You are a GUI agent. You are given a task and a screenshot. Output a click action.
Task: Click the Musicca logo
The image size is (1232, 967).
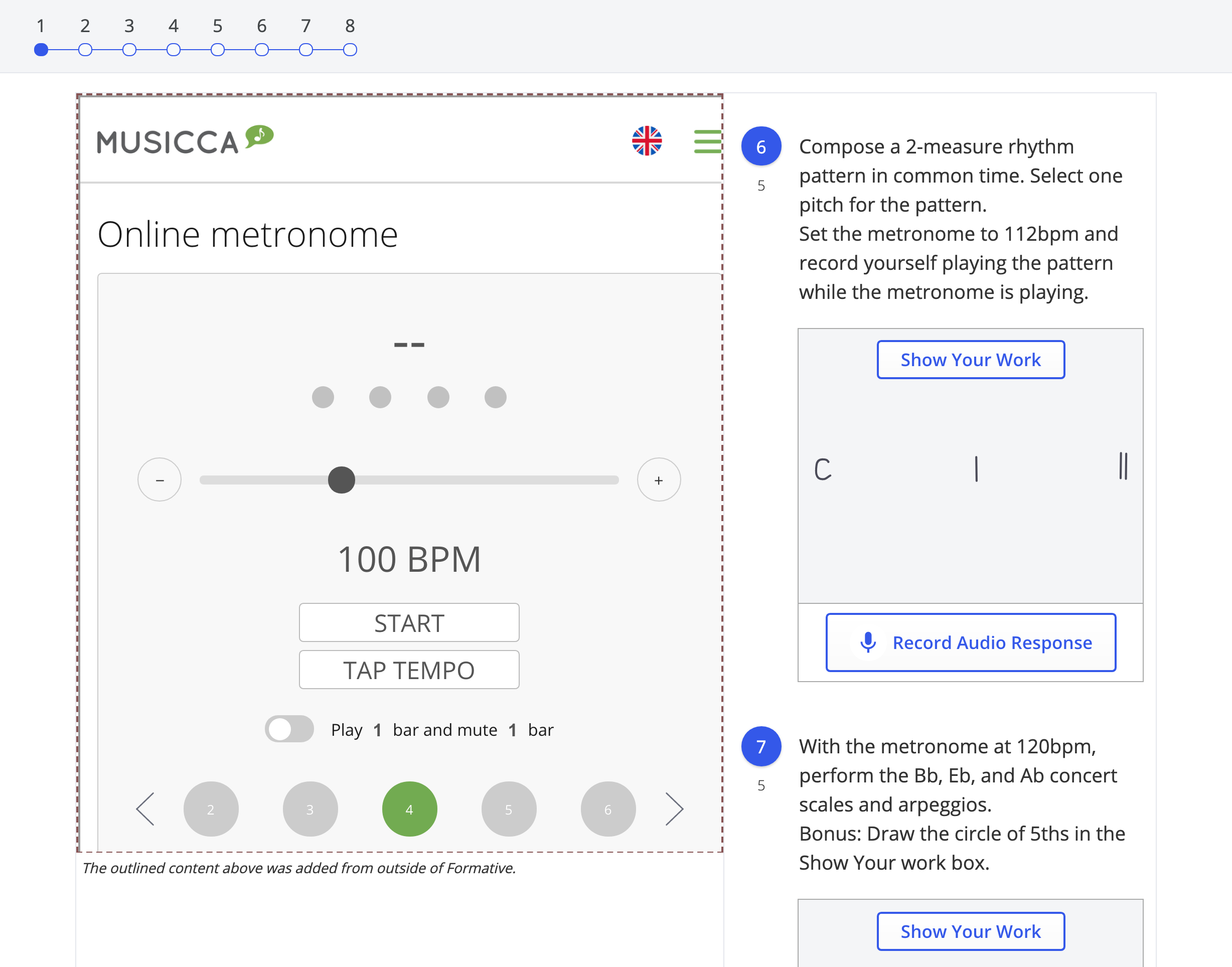(x=185, y=140)
